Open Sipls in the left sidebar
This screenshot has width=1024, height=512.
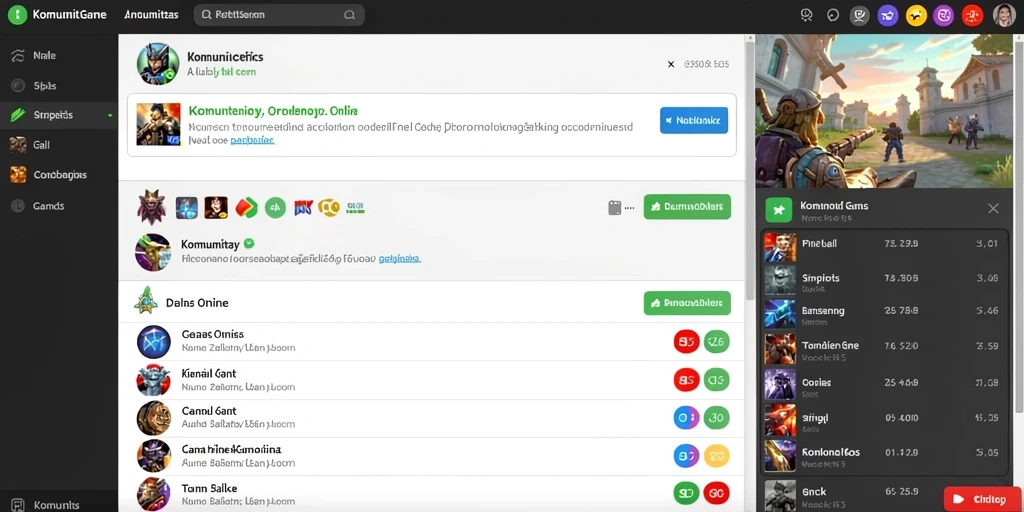click(x=59, y=86)
